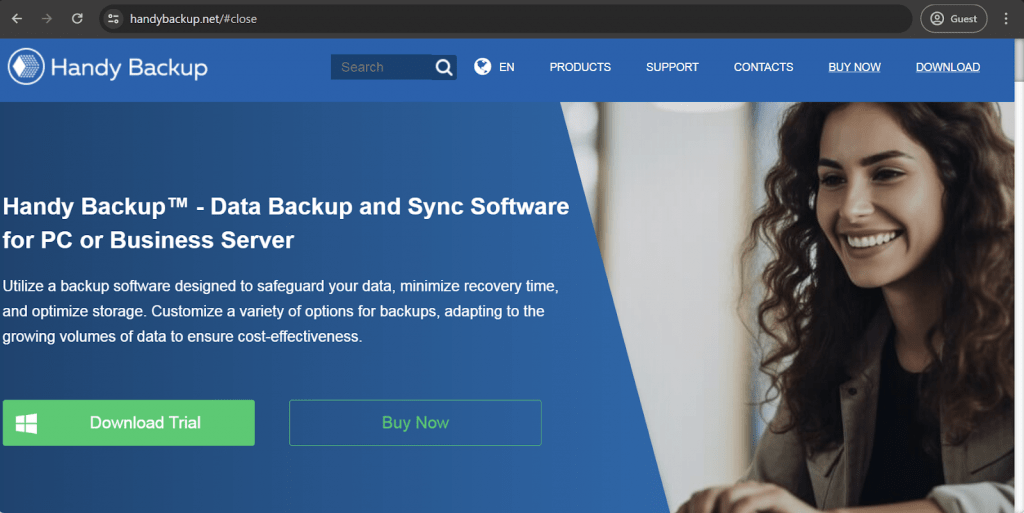Click the magnifier search icon
Screen dimensions: 1024x513
(x=444, y=67)
